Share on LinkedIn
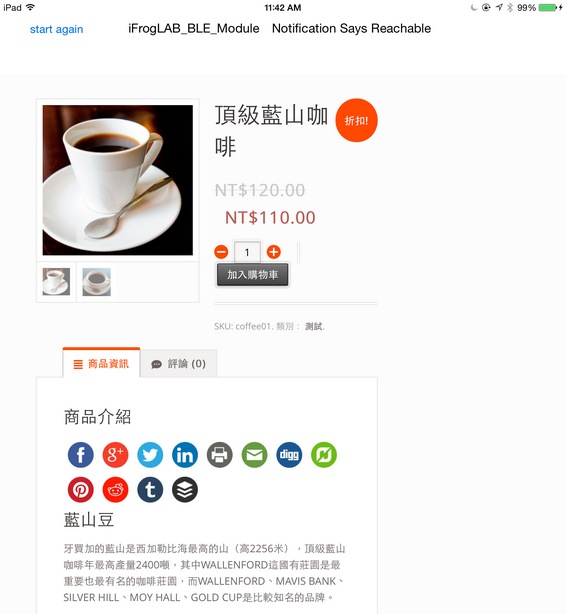 click(x=185, y=455)
